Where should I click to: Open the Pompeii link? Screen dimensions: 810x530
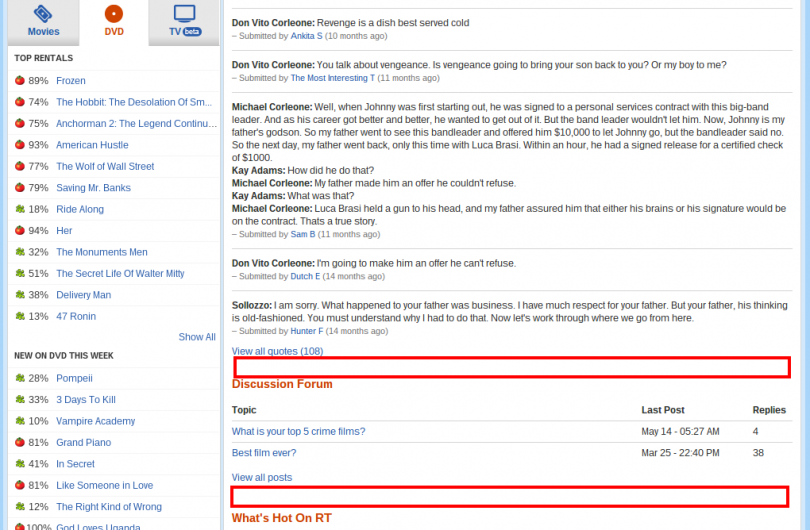tap(74, 378)
